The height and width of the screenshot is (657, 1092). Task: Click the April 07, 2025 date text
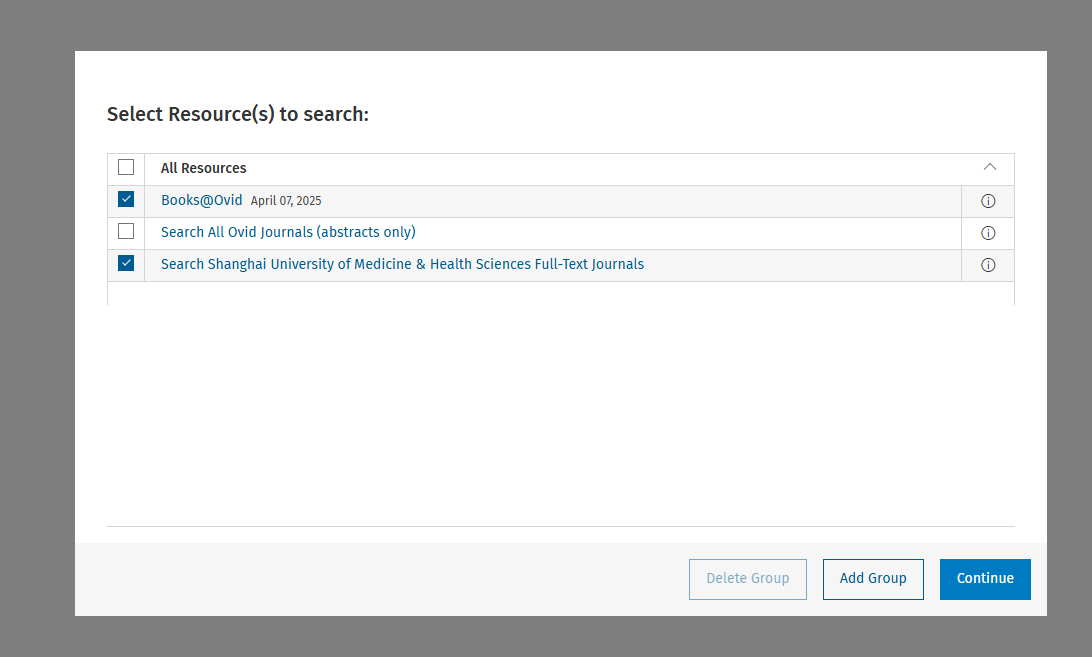click(286, 201)
